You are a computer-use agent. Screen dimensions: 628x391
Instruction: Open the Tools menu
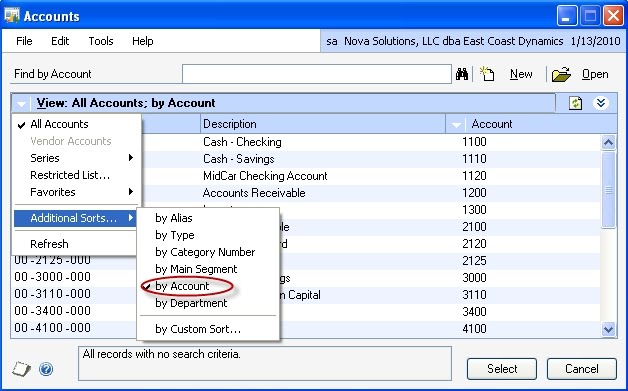click(101, 41)
